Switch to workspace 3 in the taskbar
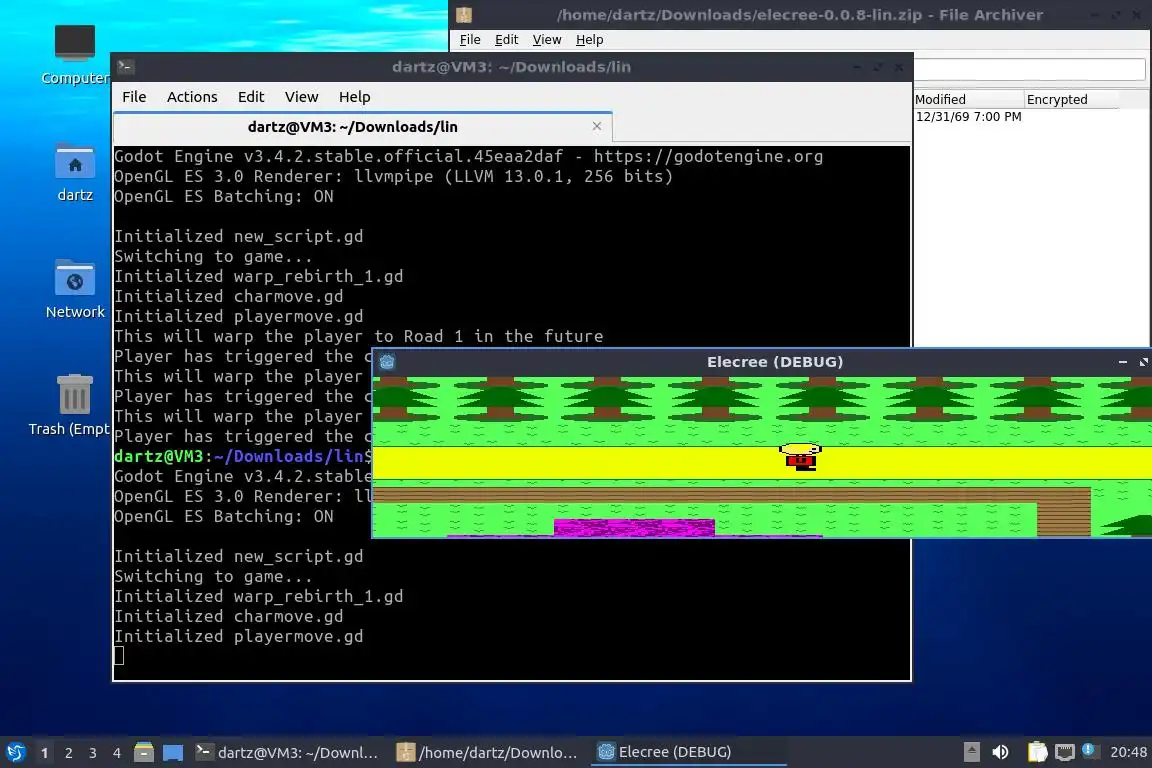Screen dimensions: 1152x768 point(93,753)
